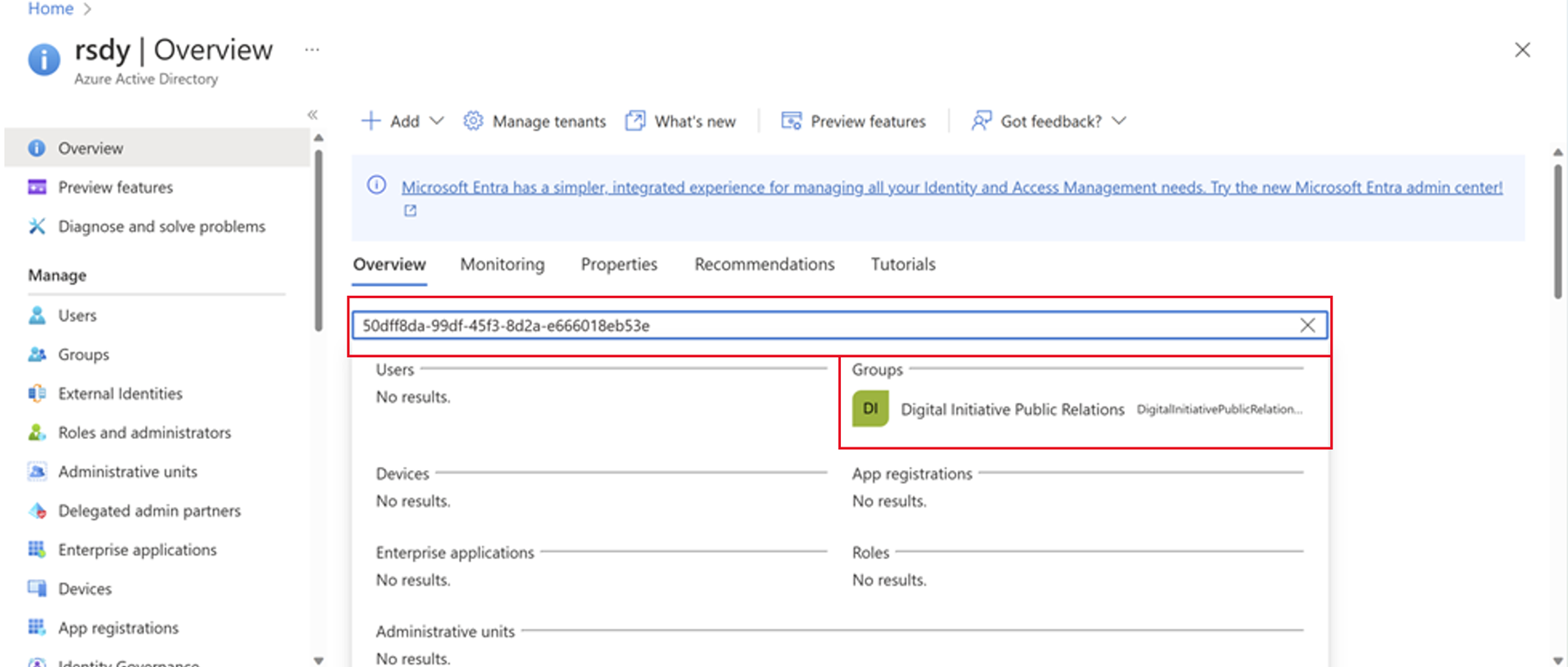Screen dimensions: 1568x667
Task: Click the Enterprise applications grid icon
Action: (x=37, y=550)
